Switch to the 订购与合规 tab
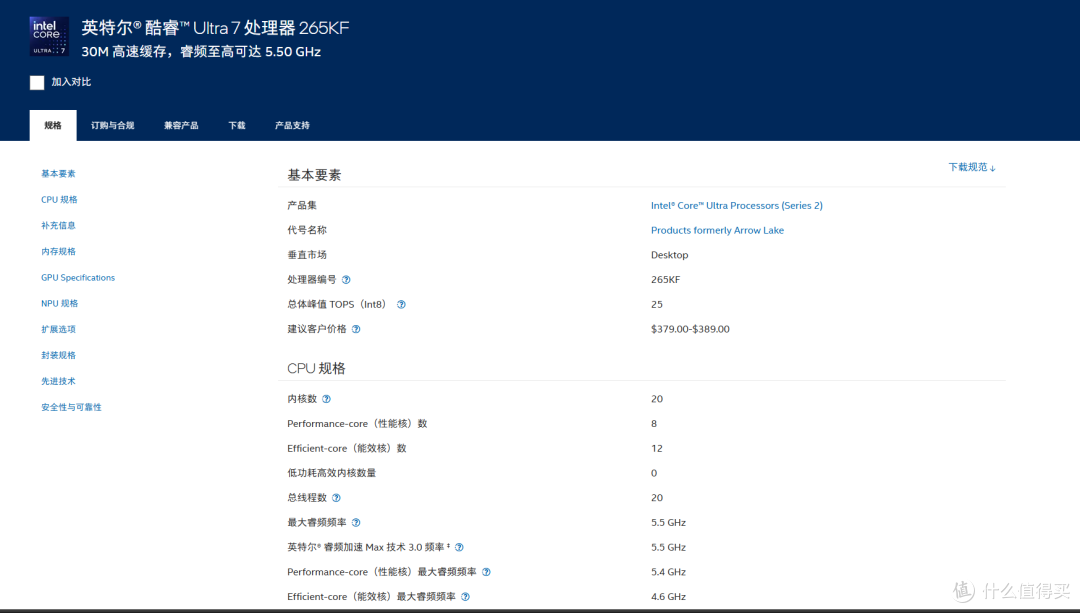Image resolution: width=1080 pixels, height=613 pixels. click(112, 125)
